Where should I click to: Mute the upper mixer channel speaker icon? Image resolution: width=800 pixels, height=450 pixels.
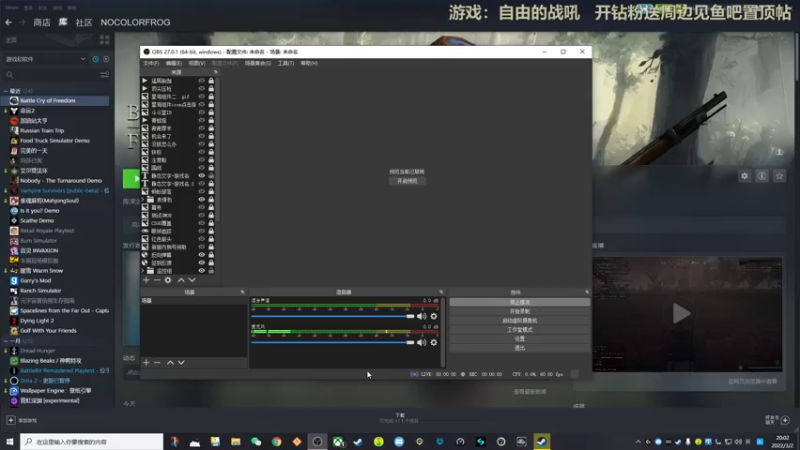pos(421,316)
